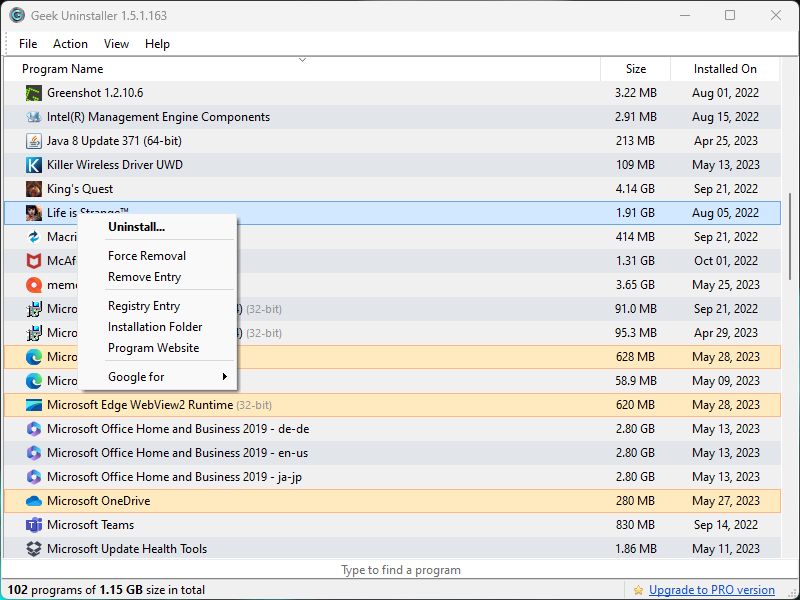Click the King's Quest game icon
This screenshot has width=800, height=600.
(x=34, y=189)
